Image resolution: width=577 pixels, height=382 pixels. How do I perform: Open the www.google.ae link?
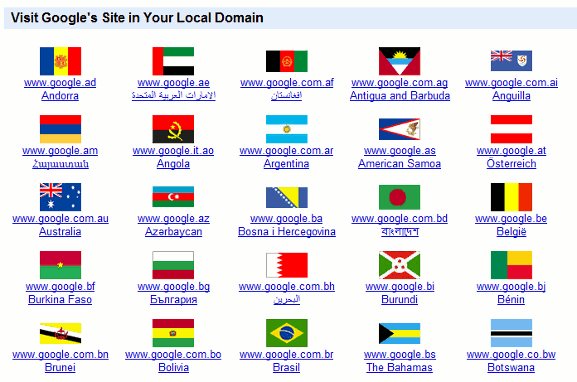[x=173, y=83]
